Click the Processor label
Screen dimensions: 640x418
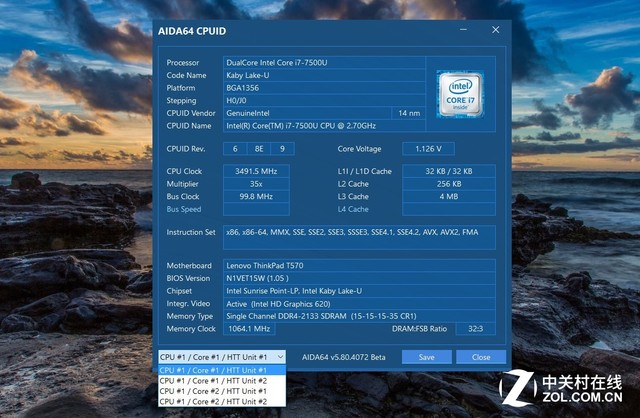click(182, 62)
